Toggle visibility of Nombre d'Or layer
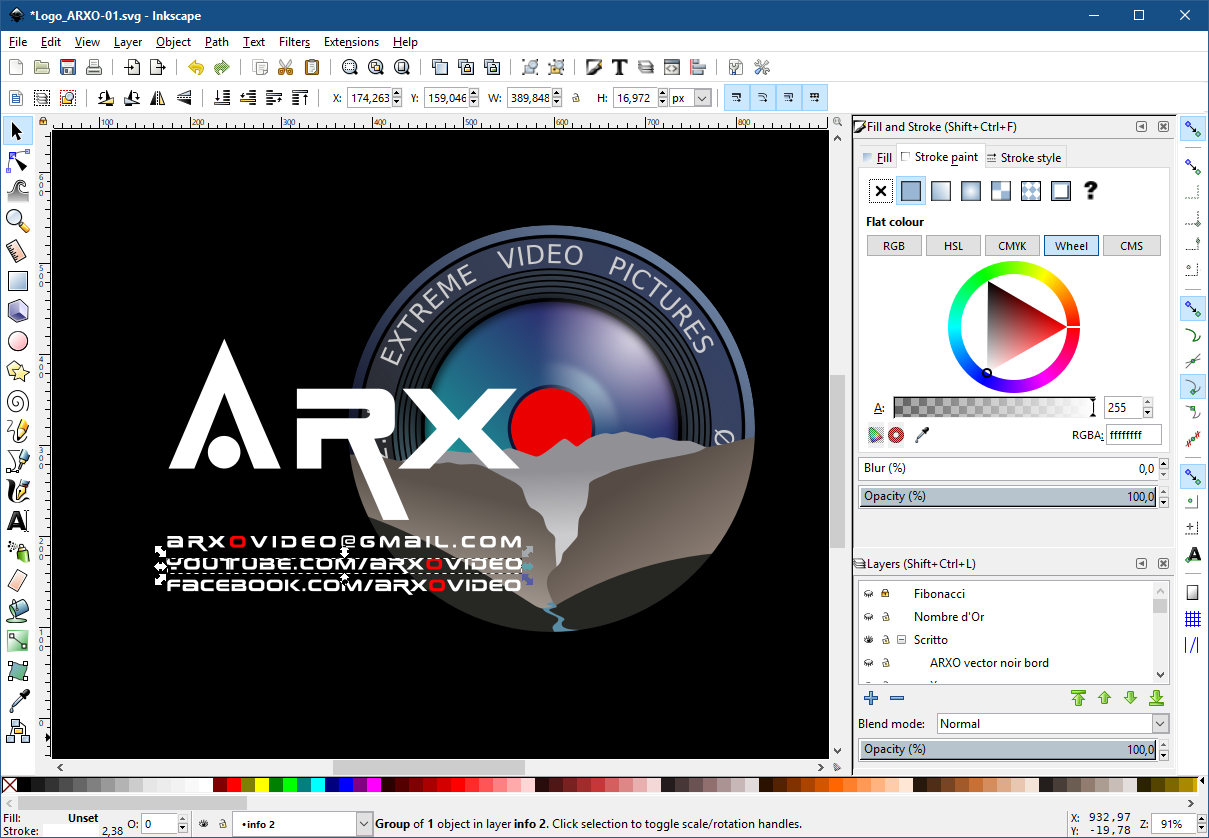 point(868,617)
